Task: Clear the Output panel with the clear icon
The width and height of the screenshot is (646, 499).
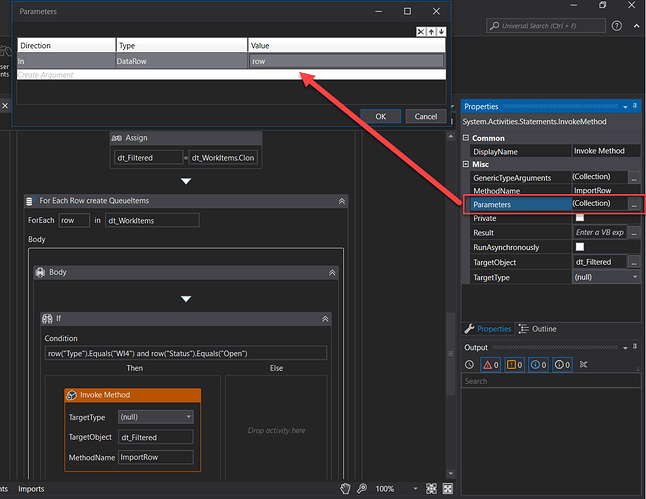Action: 583,364
